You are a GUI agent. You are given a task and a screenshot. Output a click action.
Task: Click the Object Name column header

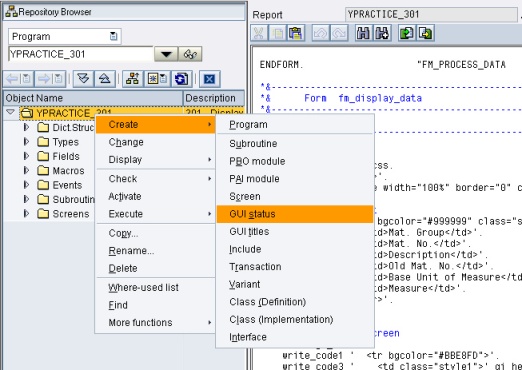[x=93, y=98]
